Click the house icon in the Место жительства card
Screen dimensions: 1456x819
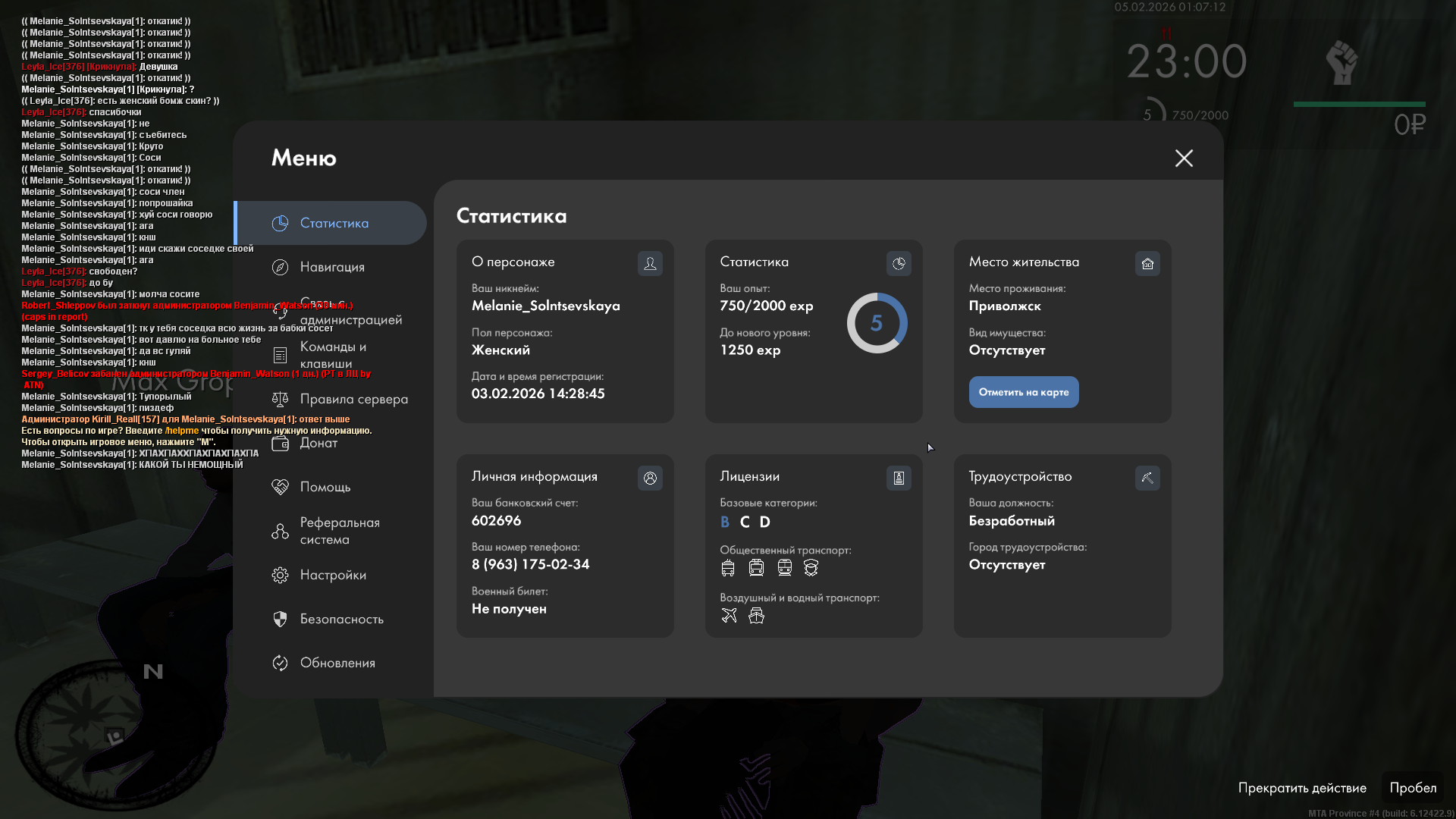point(1147,263)
